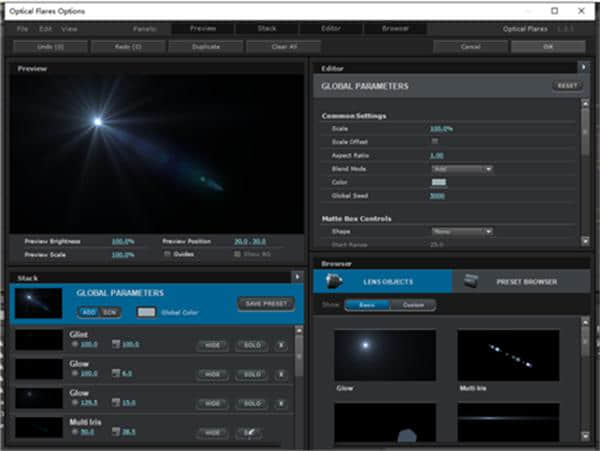600x451 pixels.
Task: Select the Custom browser tab
Action: pyautogui.click(x=411, y=305)
